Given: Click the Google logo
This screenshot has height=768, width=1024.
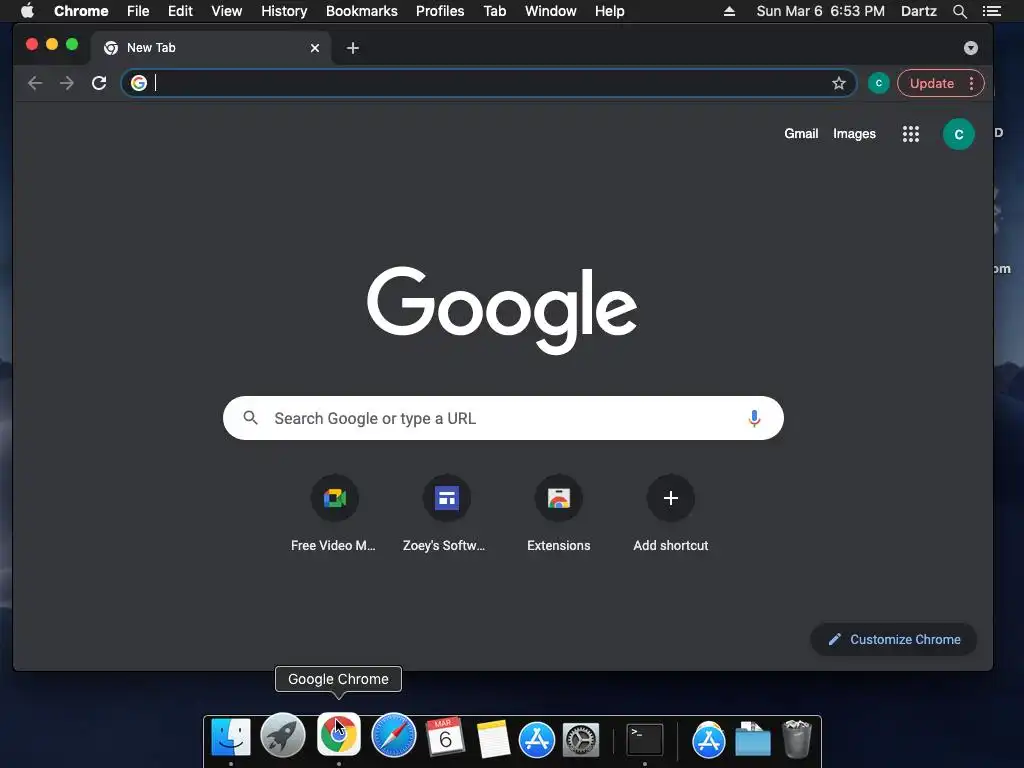Looking at the screenshot, I should pyautogui.click(x=502, y=309).
